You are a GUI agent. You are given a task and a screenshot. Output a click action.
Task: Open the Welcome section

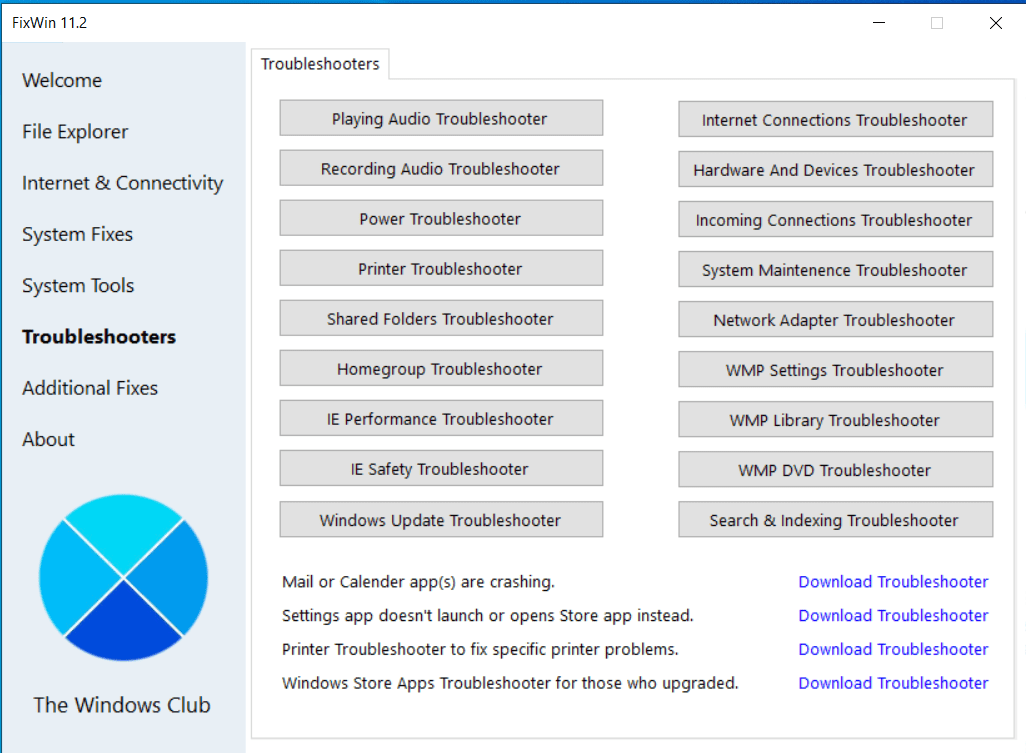click(62, 80)
